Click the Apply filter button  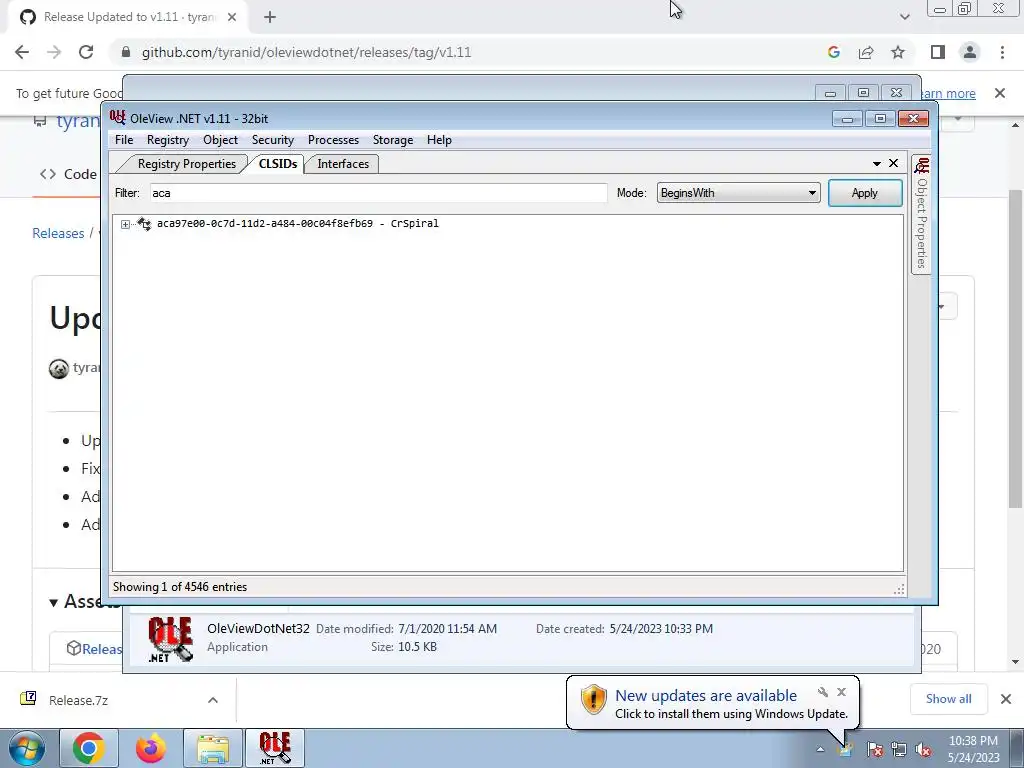pyautogui.click(x=865, y=193)
